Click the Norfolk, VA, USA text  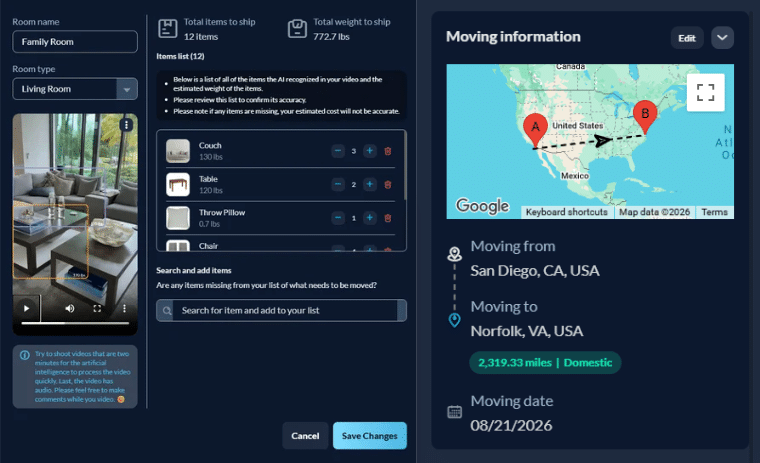click(527, 331)
